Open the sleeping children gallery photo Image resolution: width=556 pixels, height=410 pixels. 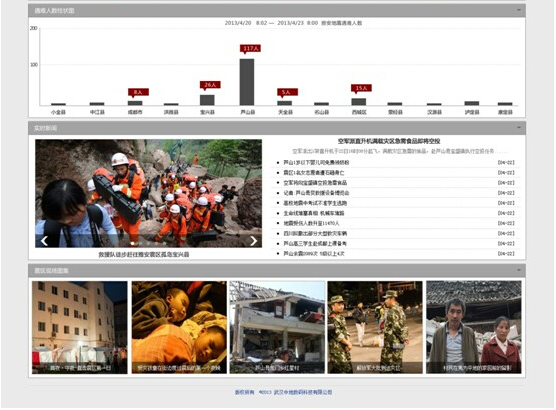pyautogui.click(x=179, y=327)
